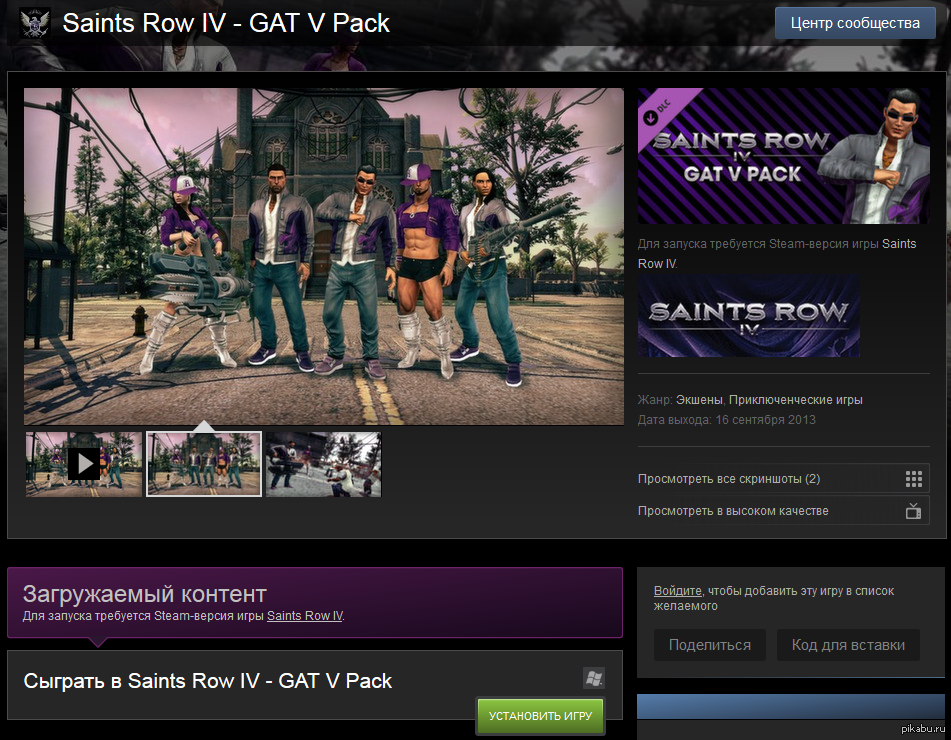
Task: Click the Saints Row IV base game logo image
Action: [748, 317]
